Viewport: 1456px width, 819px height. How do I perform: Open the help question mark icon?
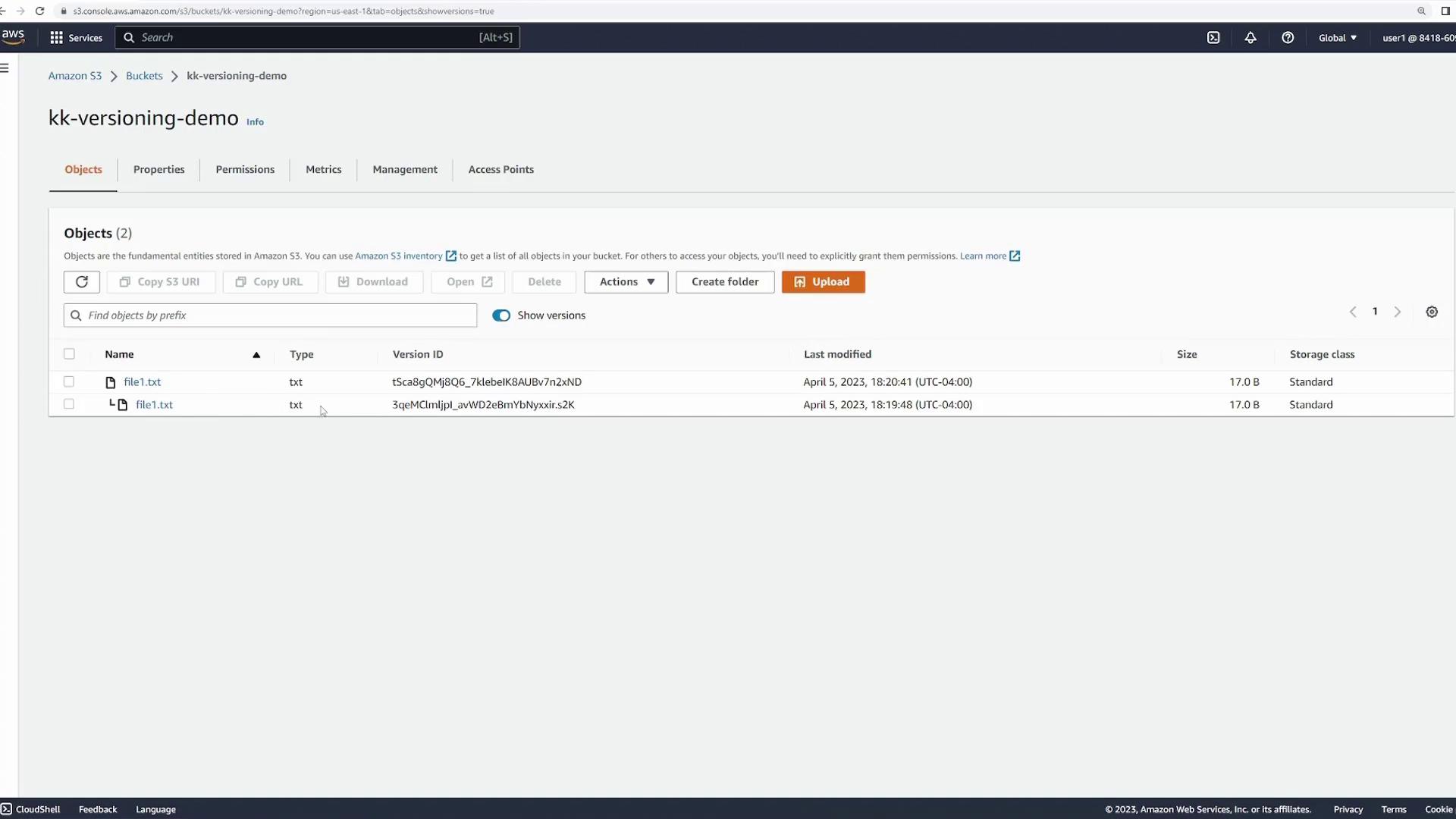click(1288, 38)
